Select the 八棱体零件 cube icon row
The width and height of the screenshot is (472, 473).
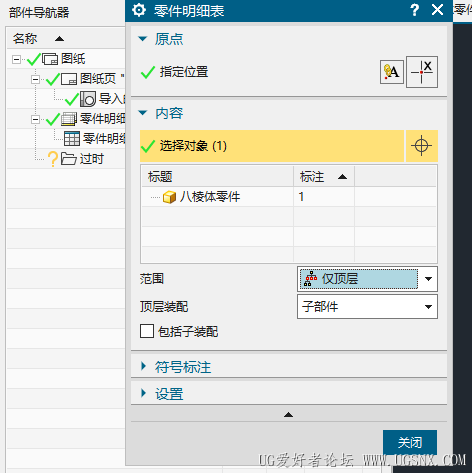click(289, 197)
